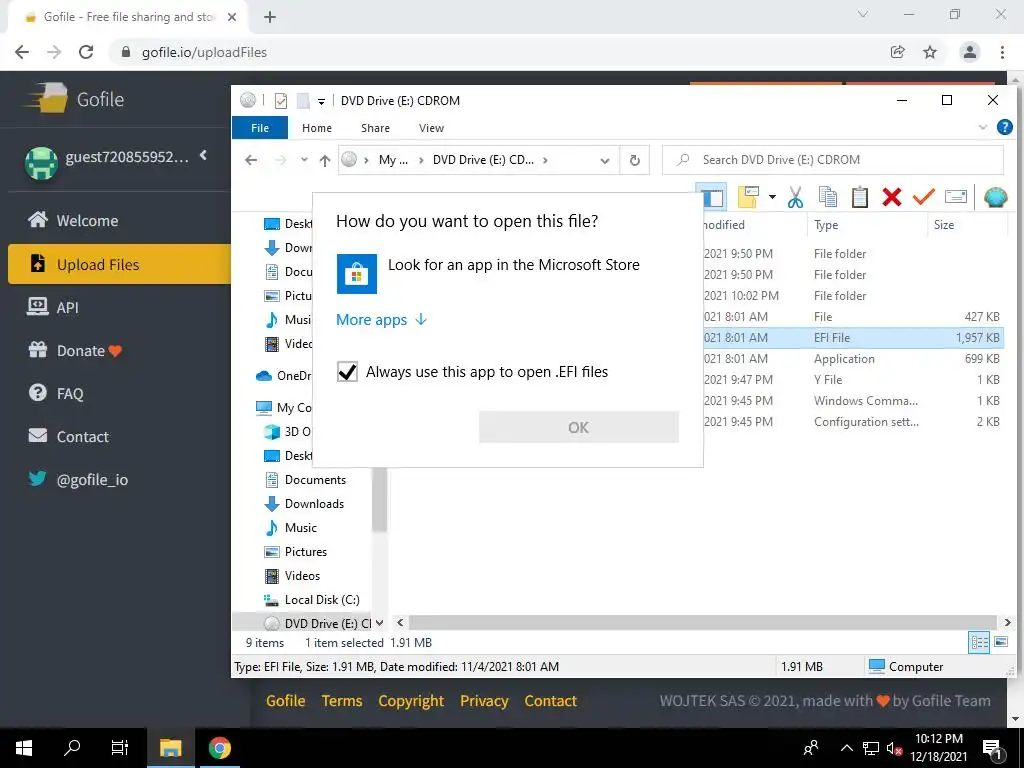
Task: Select the Configuration sett... row
Action: click(856, 421)
